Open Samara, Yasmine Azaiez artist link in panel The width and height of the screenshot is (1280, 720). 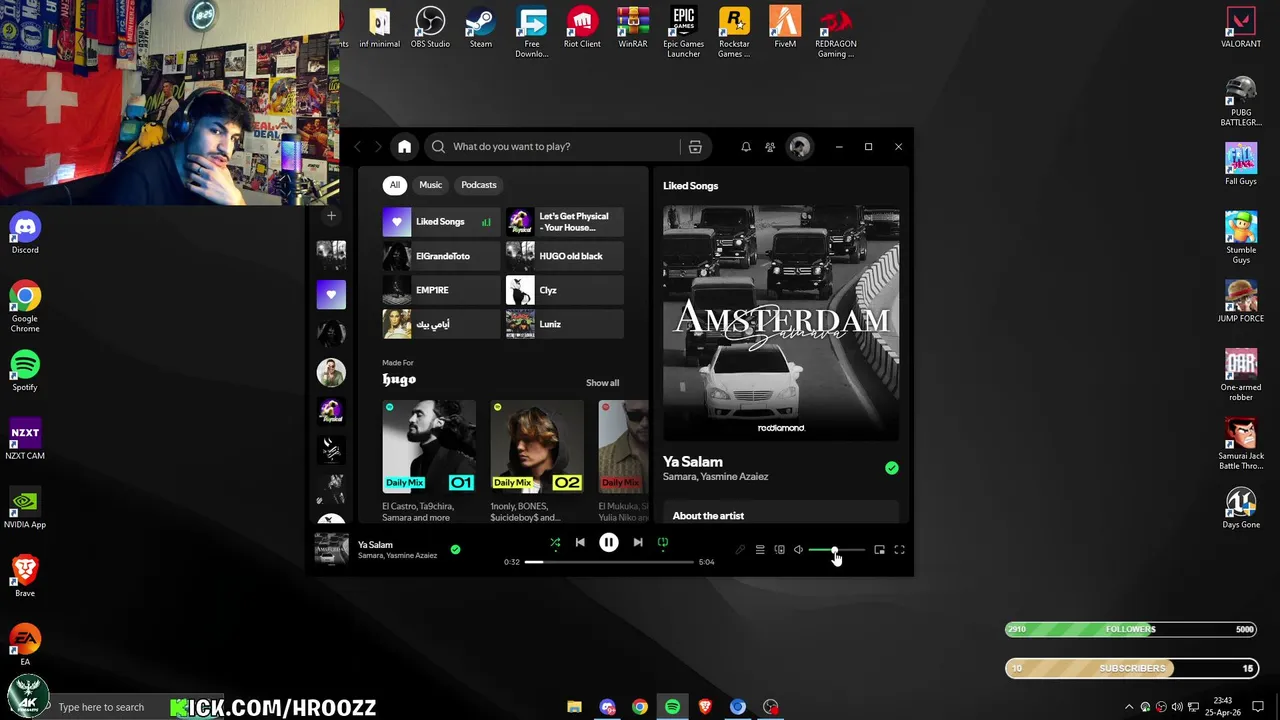[715, 477]
